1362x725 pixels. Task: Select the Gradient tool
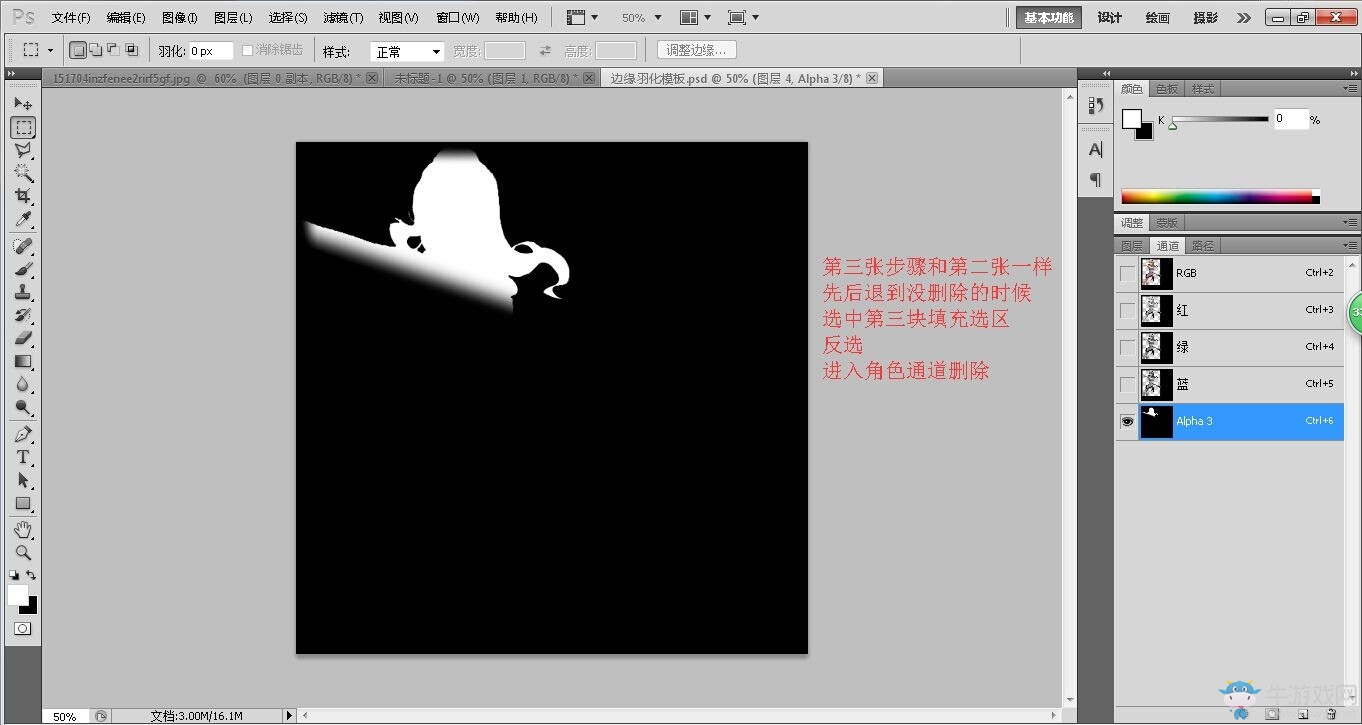tap(23, 361)
